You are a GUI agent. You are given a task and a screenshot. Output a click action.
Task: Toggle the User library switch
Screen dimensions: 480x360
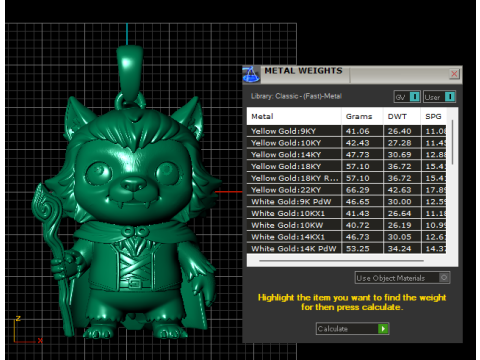coord(439,97)
